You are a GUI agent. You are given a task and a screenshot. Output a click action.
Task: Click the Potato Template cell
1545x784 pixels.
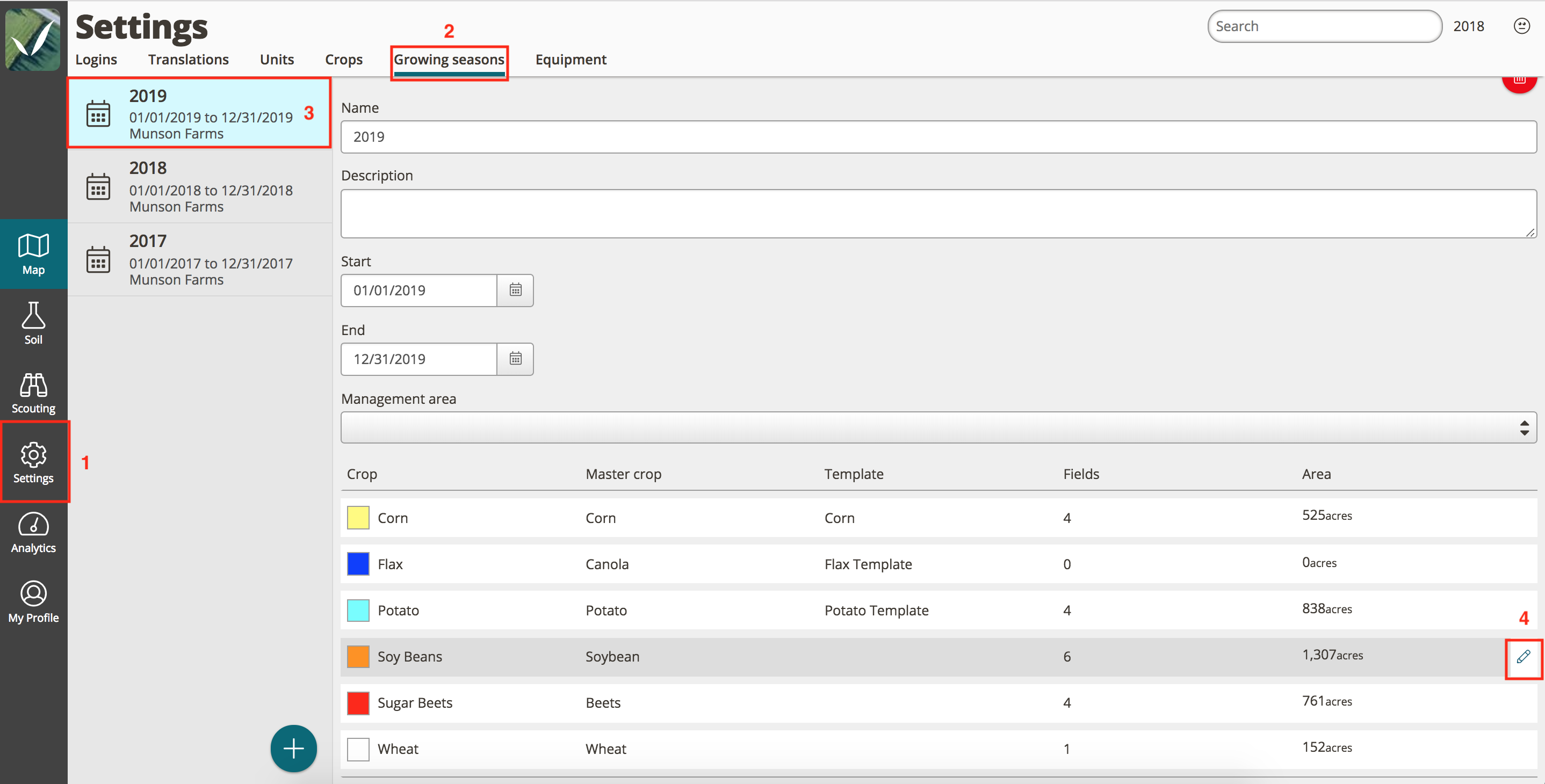[x=876, y=610]
